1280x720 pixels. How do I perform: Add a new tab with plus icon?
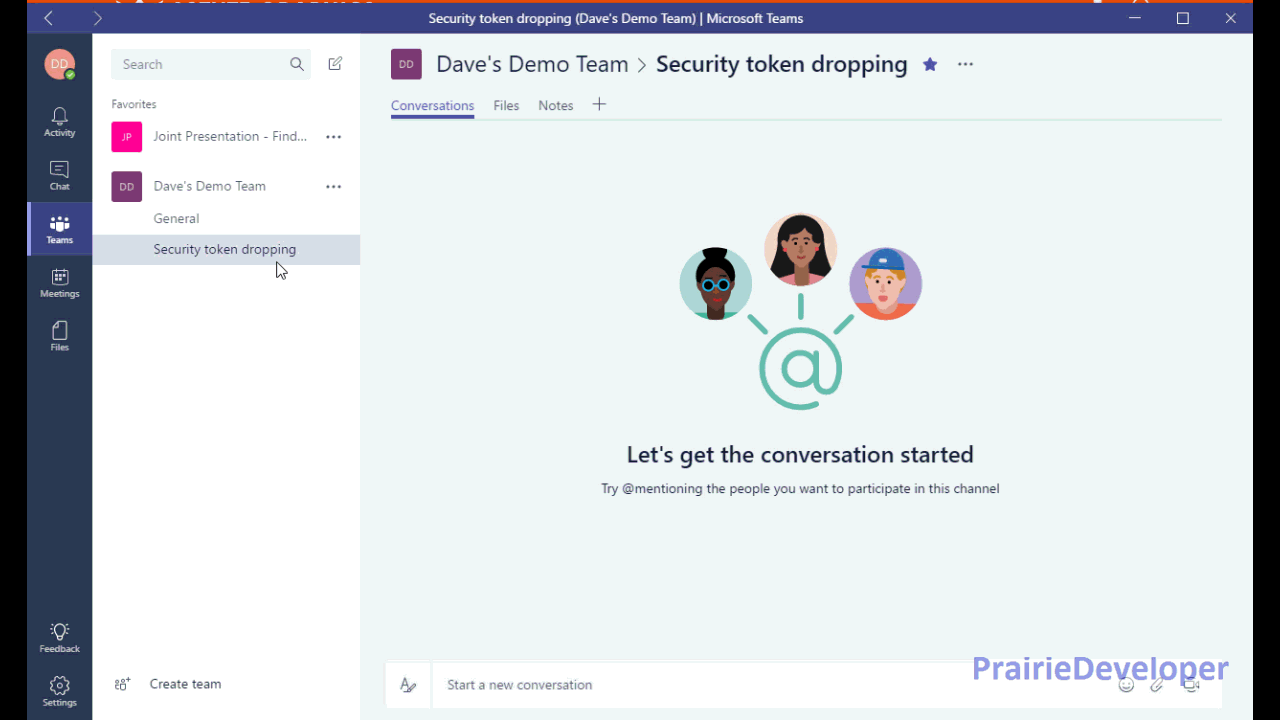coord(599,104)
